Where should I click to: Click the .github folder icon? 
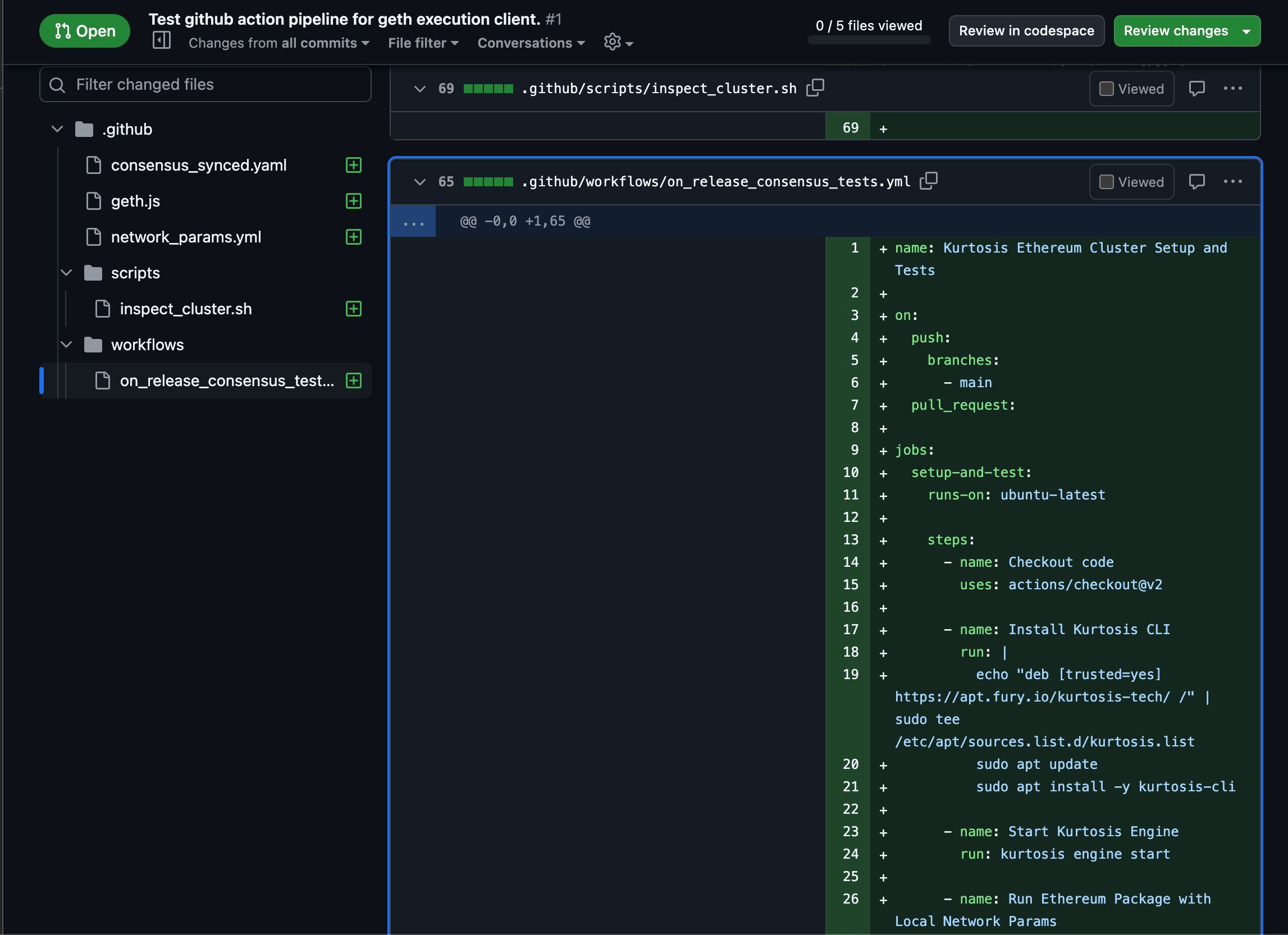click(x=84, y=129)
